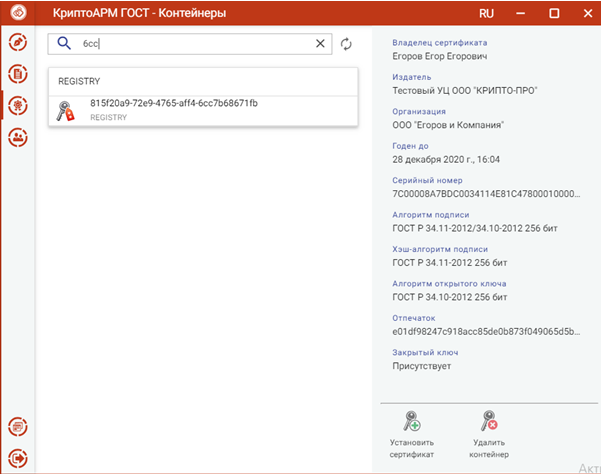Click organization ООО "Егоров и Компания"
Screen dimensions: 601x474
point(448,125)
